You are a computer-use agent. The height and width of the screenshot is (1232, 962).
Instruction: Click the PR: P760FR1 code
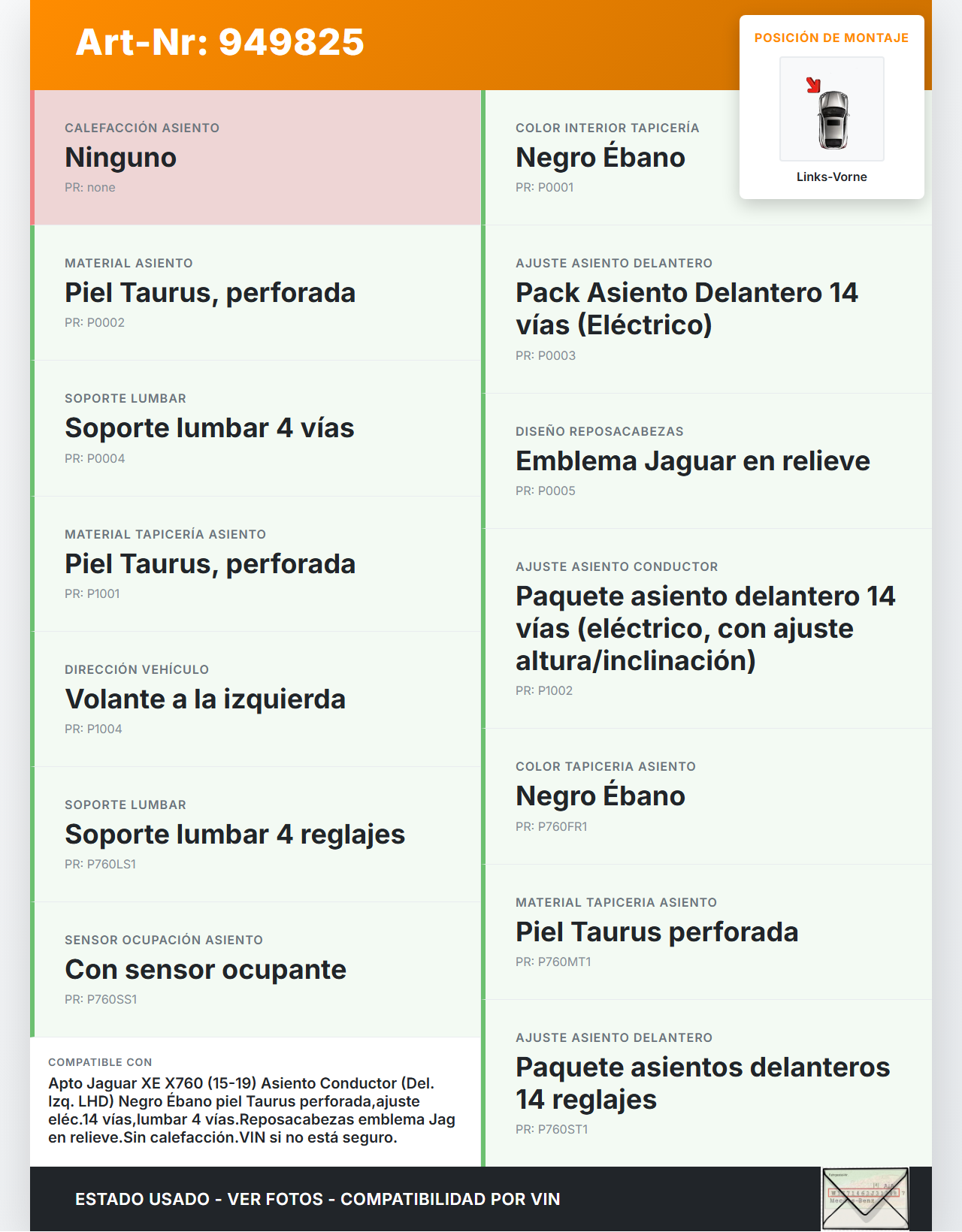(x=551, y=826)
